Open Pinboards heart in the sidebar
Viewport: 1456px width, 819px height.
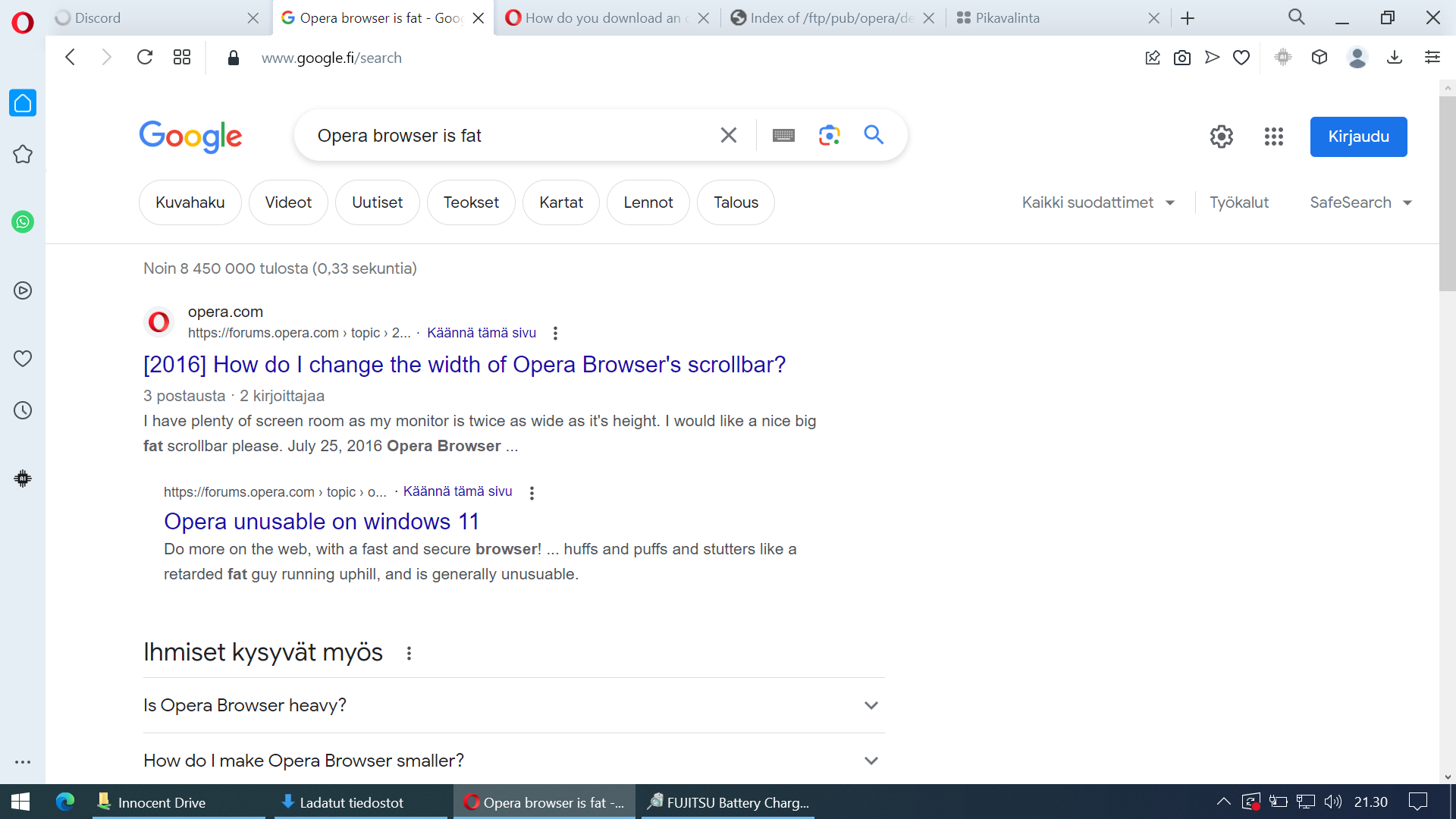pos(23,358)
